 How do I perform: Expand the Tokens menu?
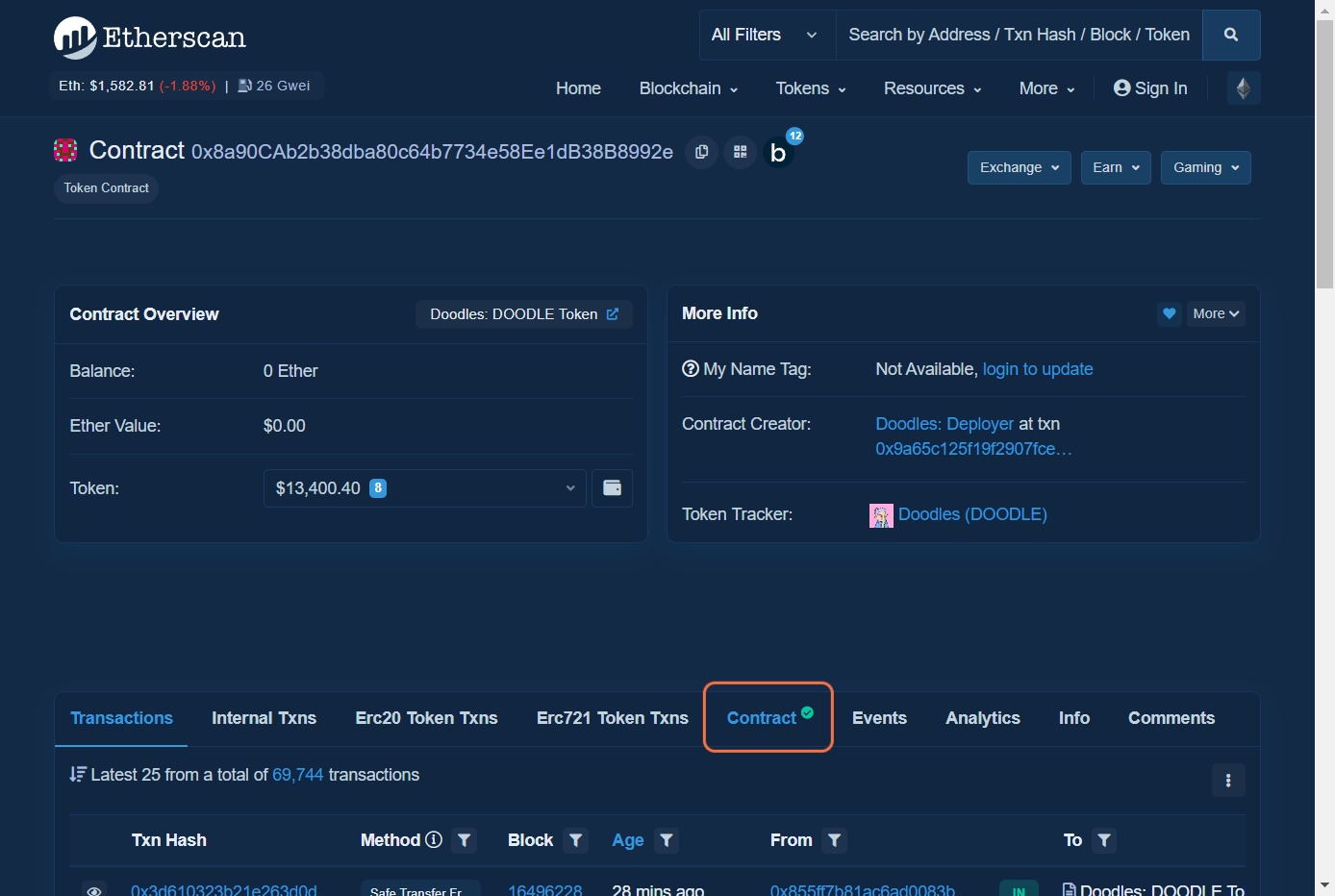811,88
